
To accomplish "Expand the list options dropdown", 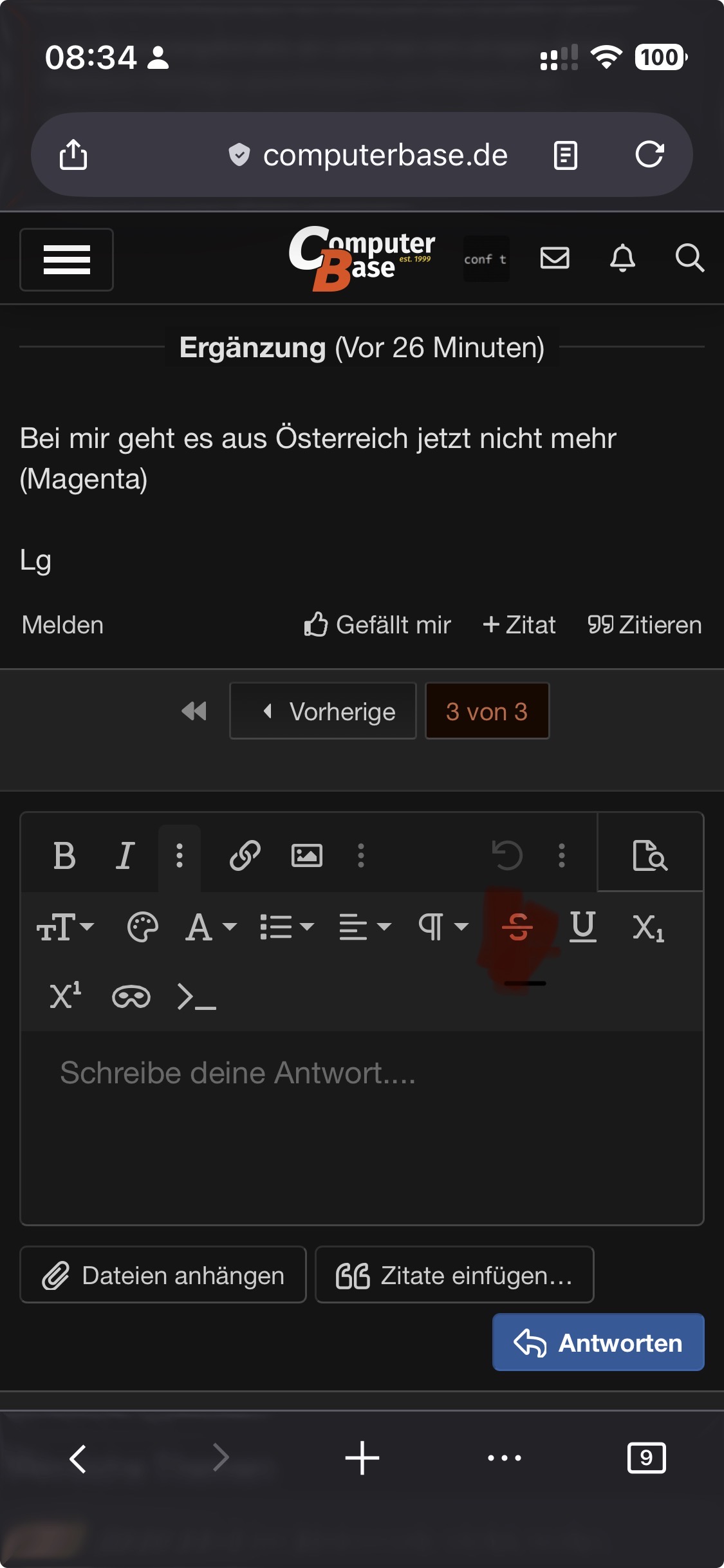I will (287, 927).
